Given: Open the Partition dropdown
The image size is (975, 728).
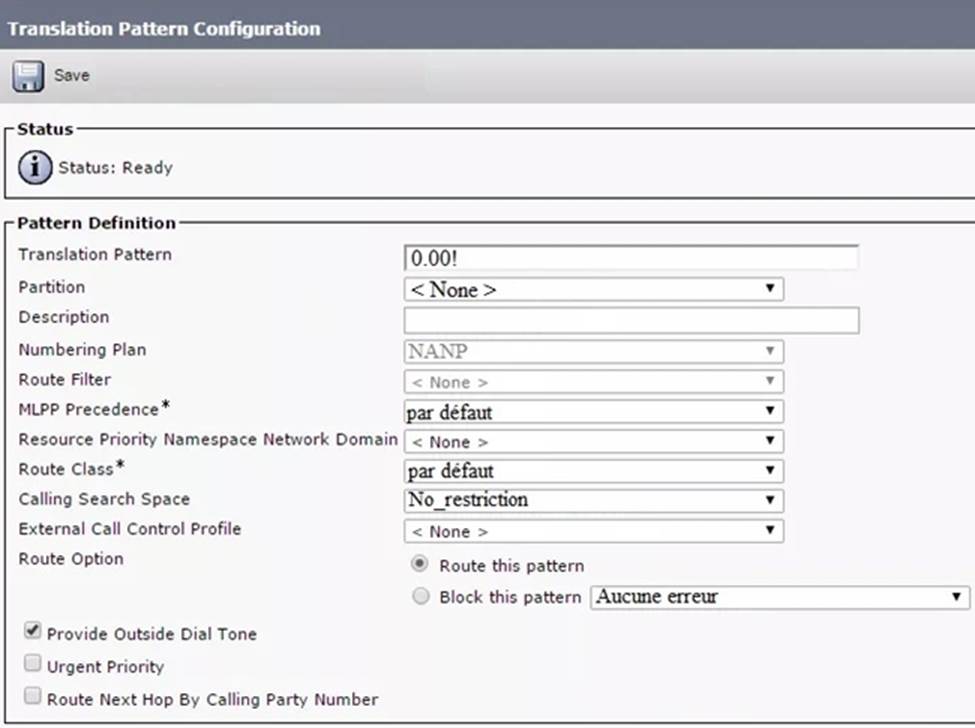Looking at the screenshot, I should (593, 290).
